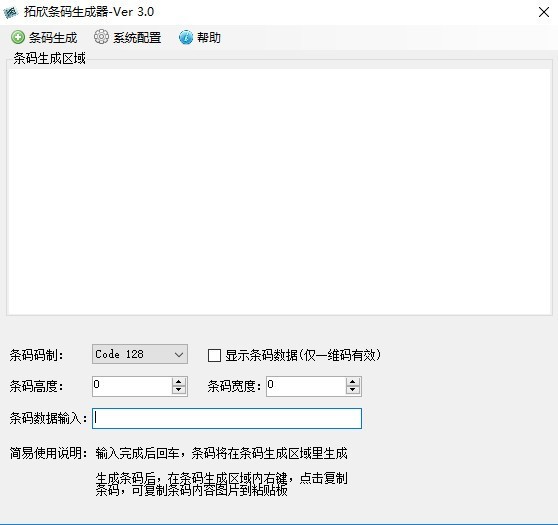Image resolution: width=558 pixels, height=525 pixels.
Task: Increase 条码高度 with the up arrow
Action: point(179,382)
